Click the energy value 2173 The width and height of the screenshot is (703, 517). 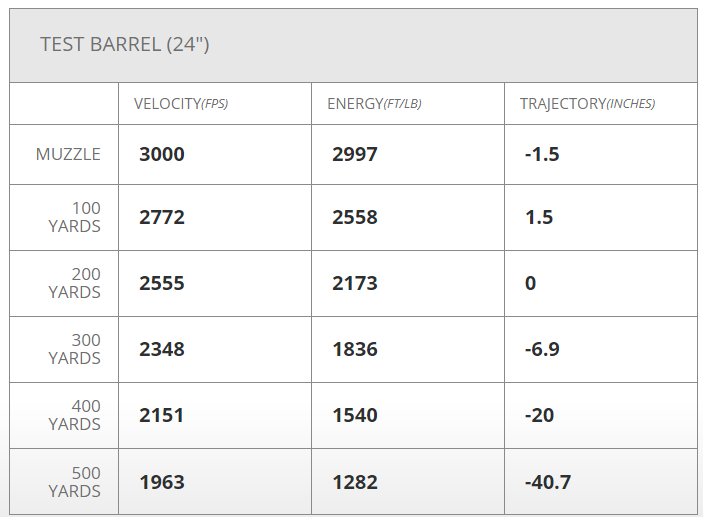point(355,283)
